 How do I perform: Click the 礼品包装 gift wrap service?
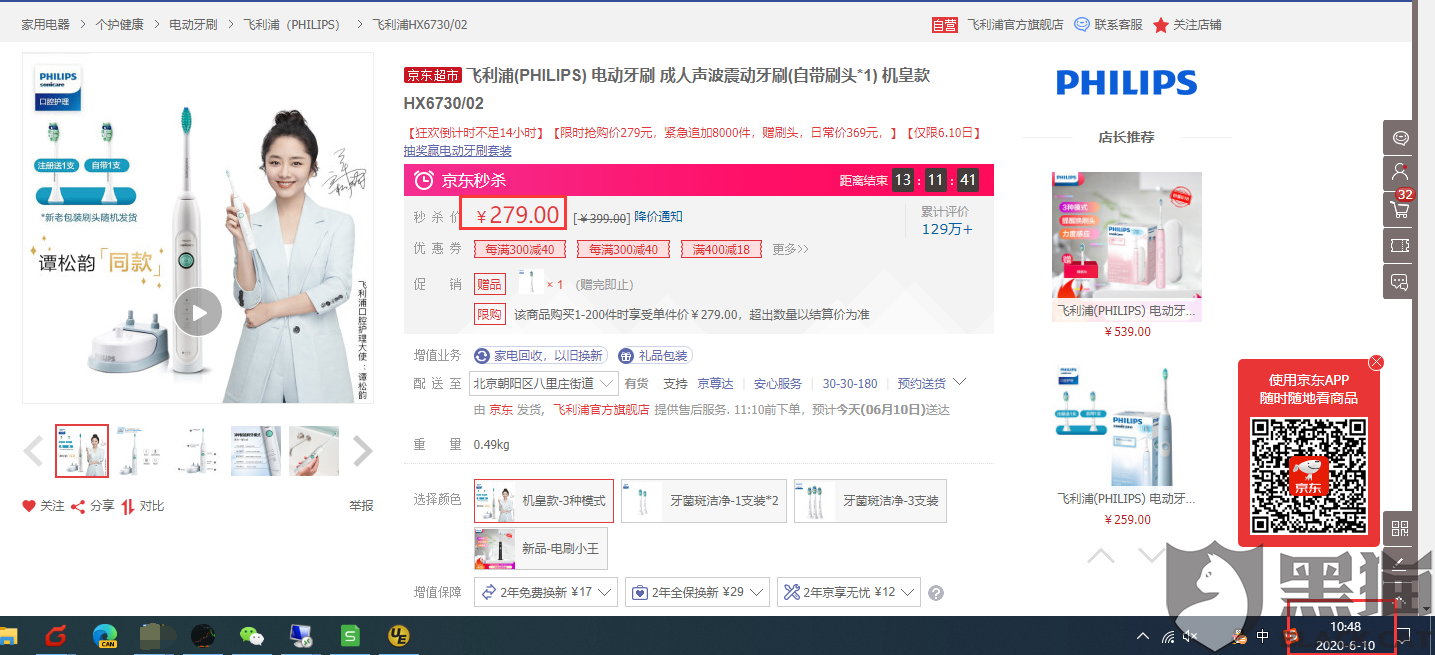click(x=655, y=356)
